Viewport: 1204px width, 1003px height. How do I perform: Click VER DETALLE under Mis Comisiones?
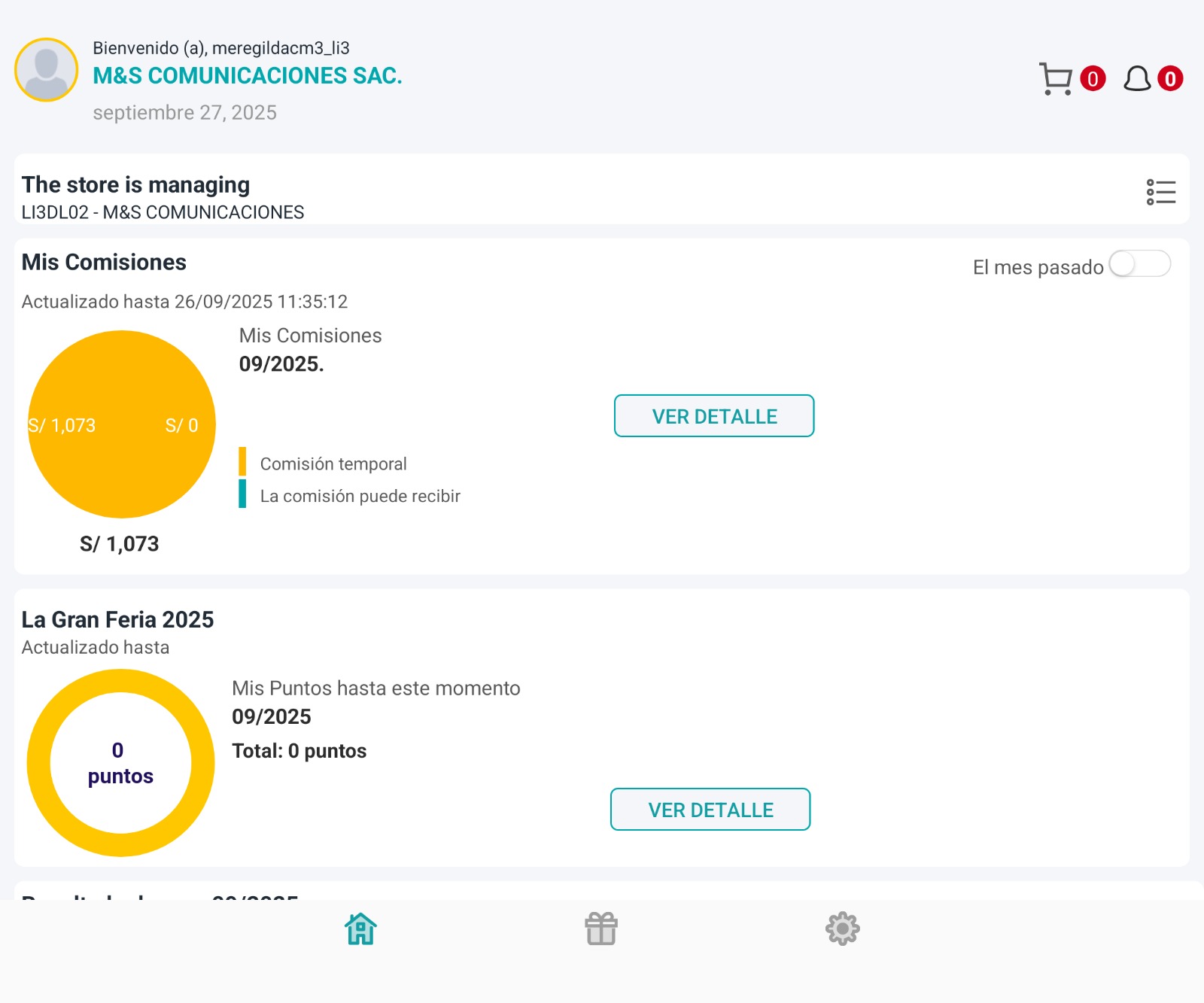click(714, 416)
